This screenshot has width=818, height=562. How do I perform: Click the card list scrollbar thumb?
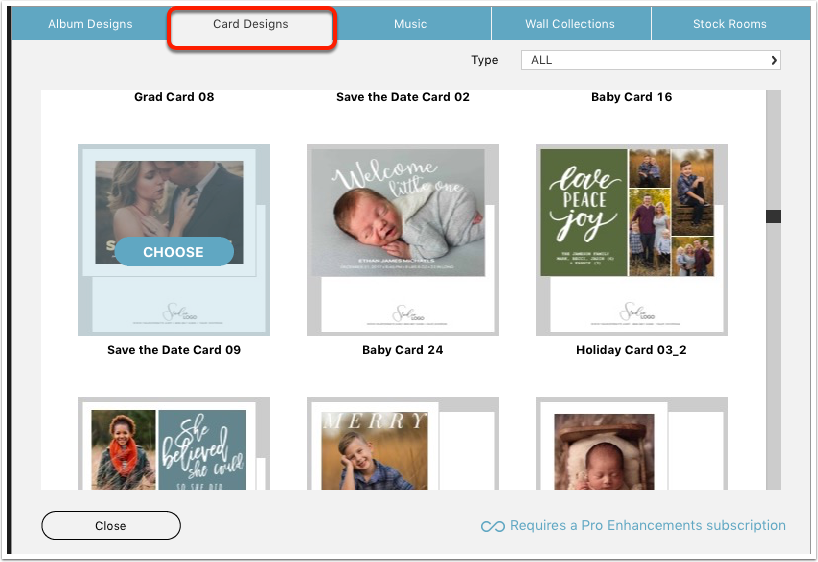pyautogui.click(x=773, y=217)
